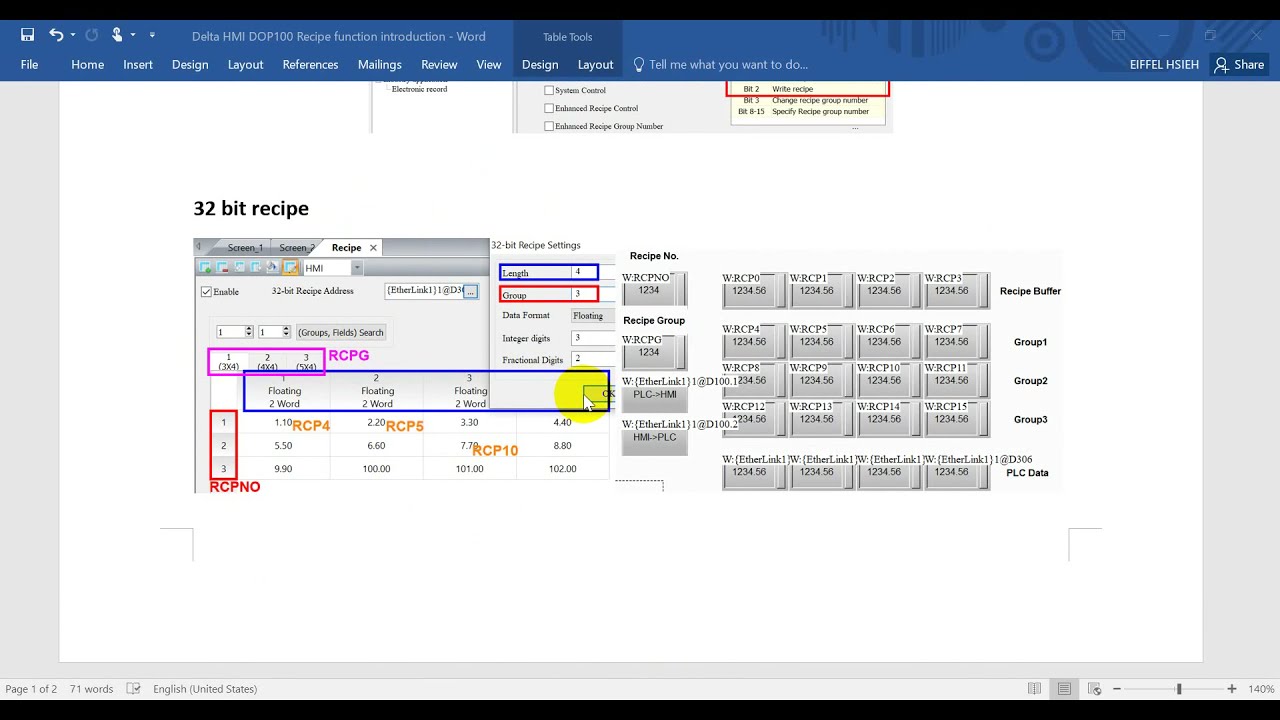Click the zoom slider handle
Image resolution: width=1280 pixels, height=720 pixels.
tap(1179, 689)
